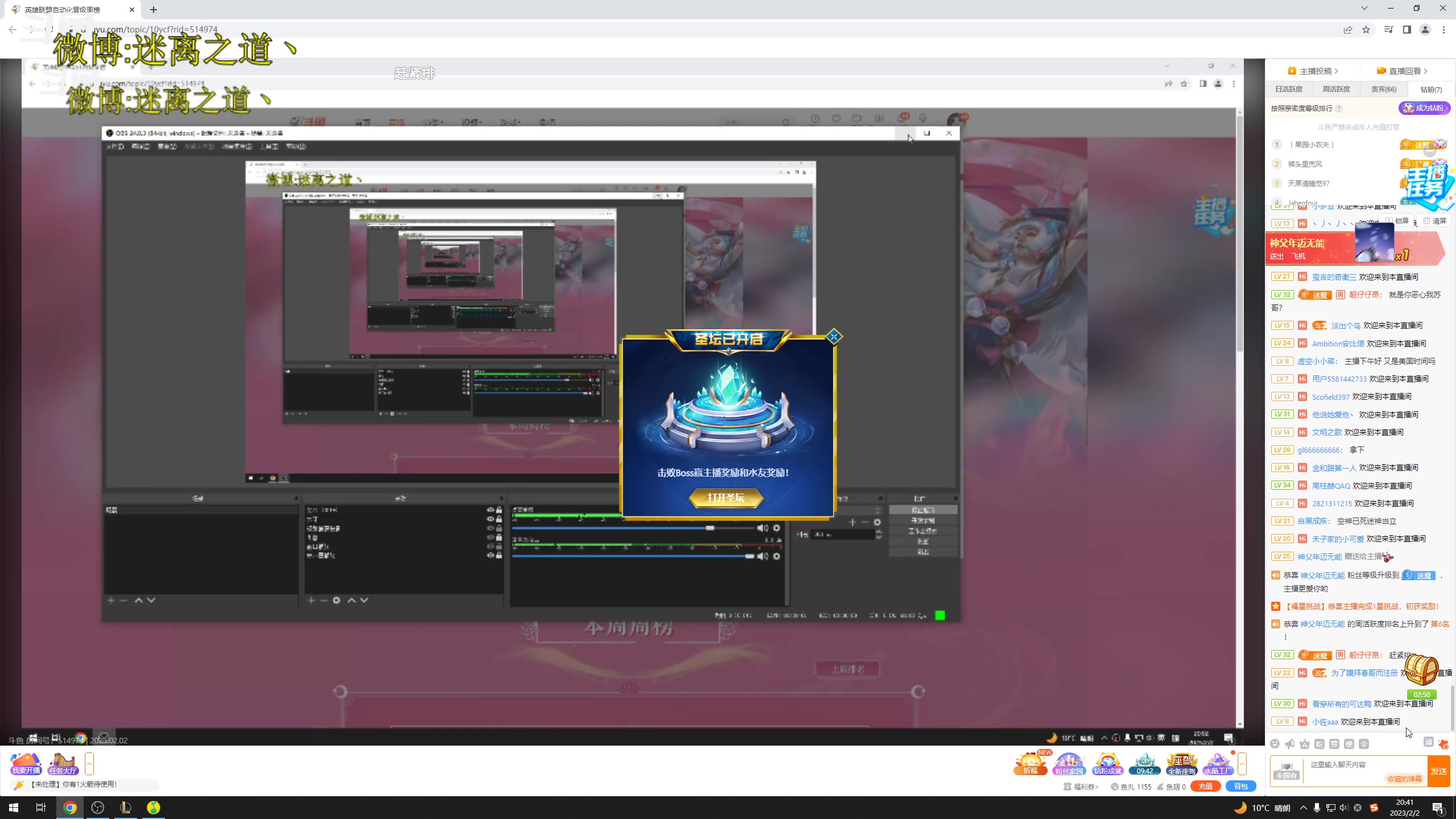Image resolution: width=1456 pixels, height=819 pixels.
Task: Open the 钻粉成就 achievement icon
Action: pos(1107,763)
